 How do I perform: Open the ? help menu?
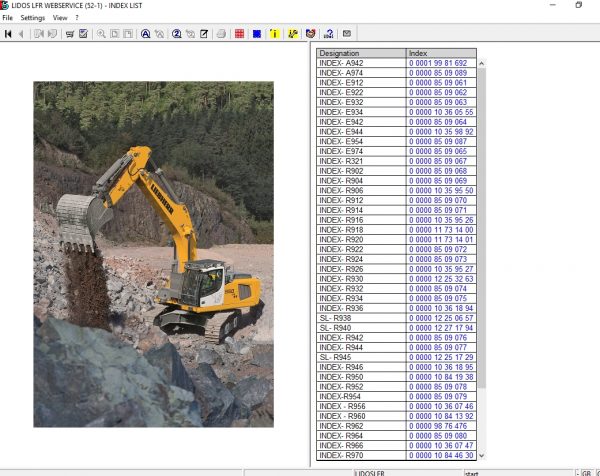[77, 18]
